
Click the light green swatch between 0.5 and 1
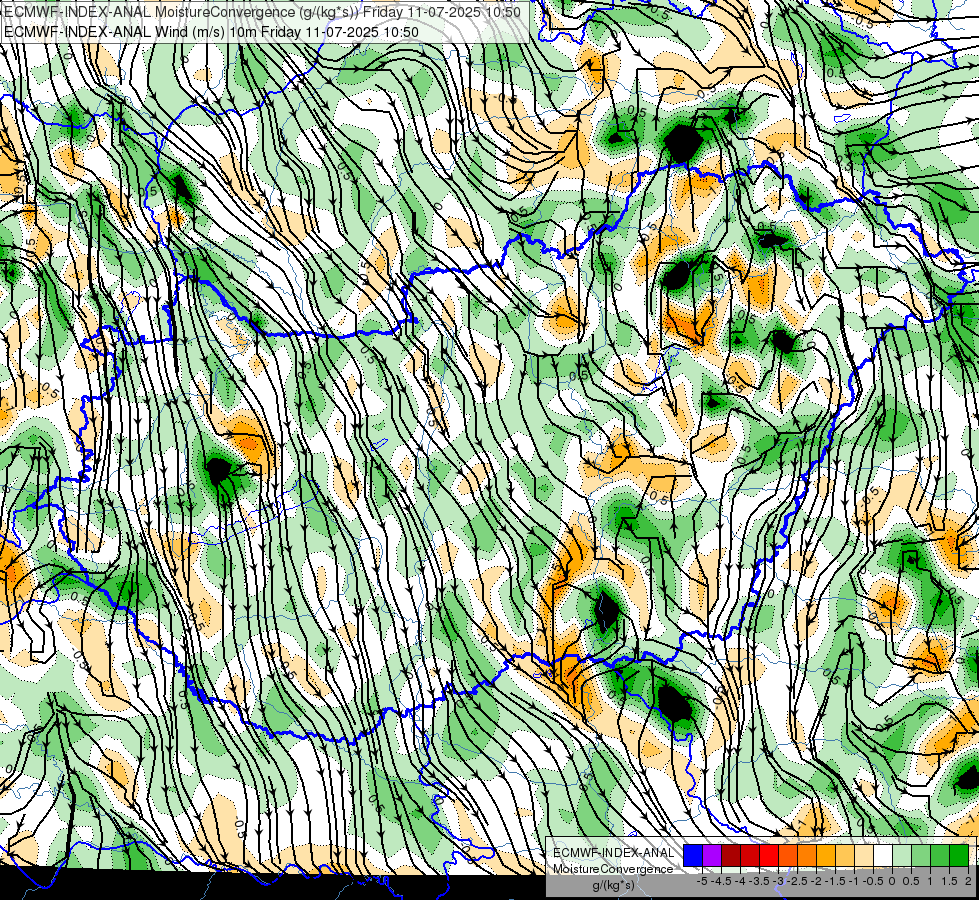(x=921, y=856)
